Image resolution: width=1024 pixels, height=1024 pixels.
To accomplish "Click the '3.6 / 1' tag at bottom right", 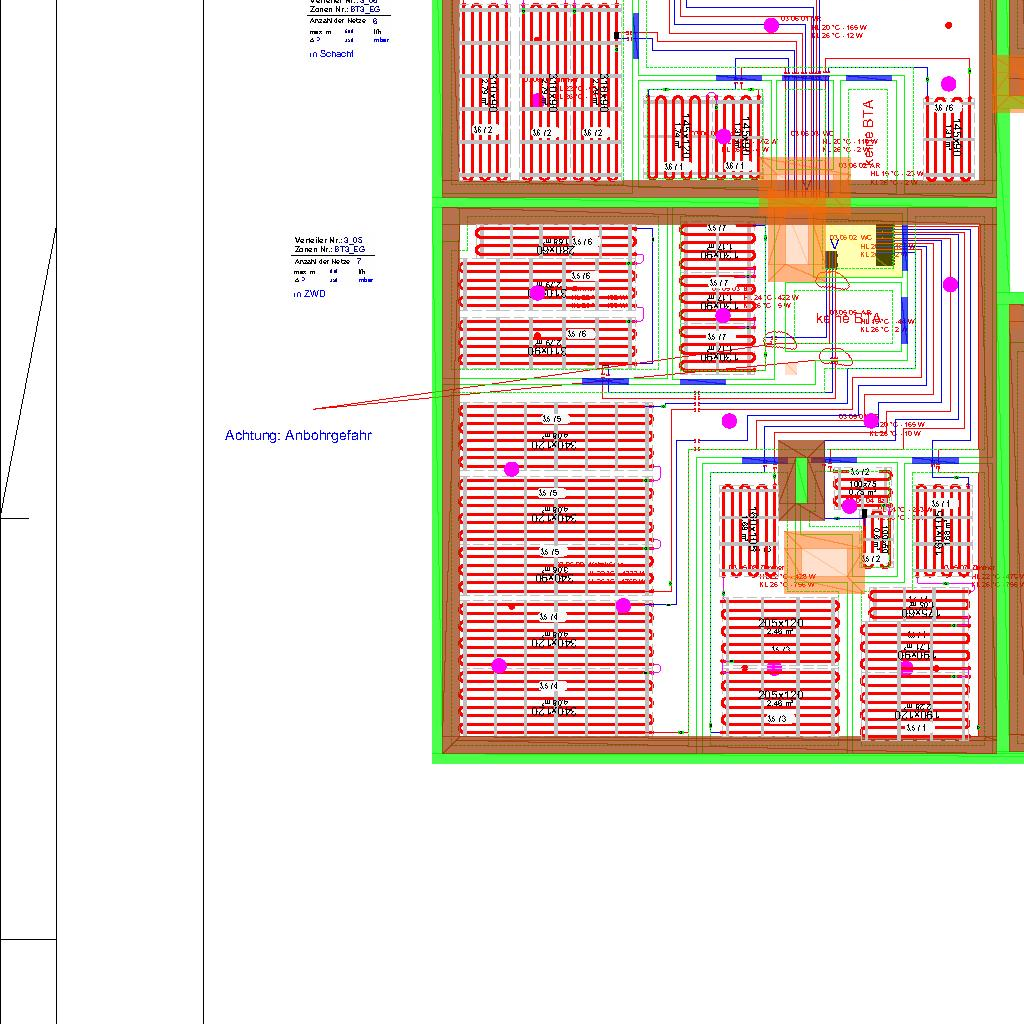I will [914, 728].
